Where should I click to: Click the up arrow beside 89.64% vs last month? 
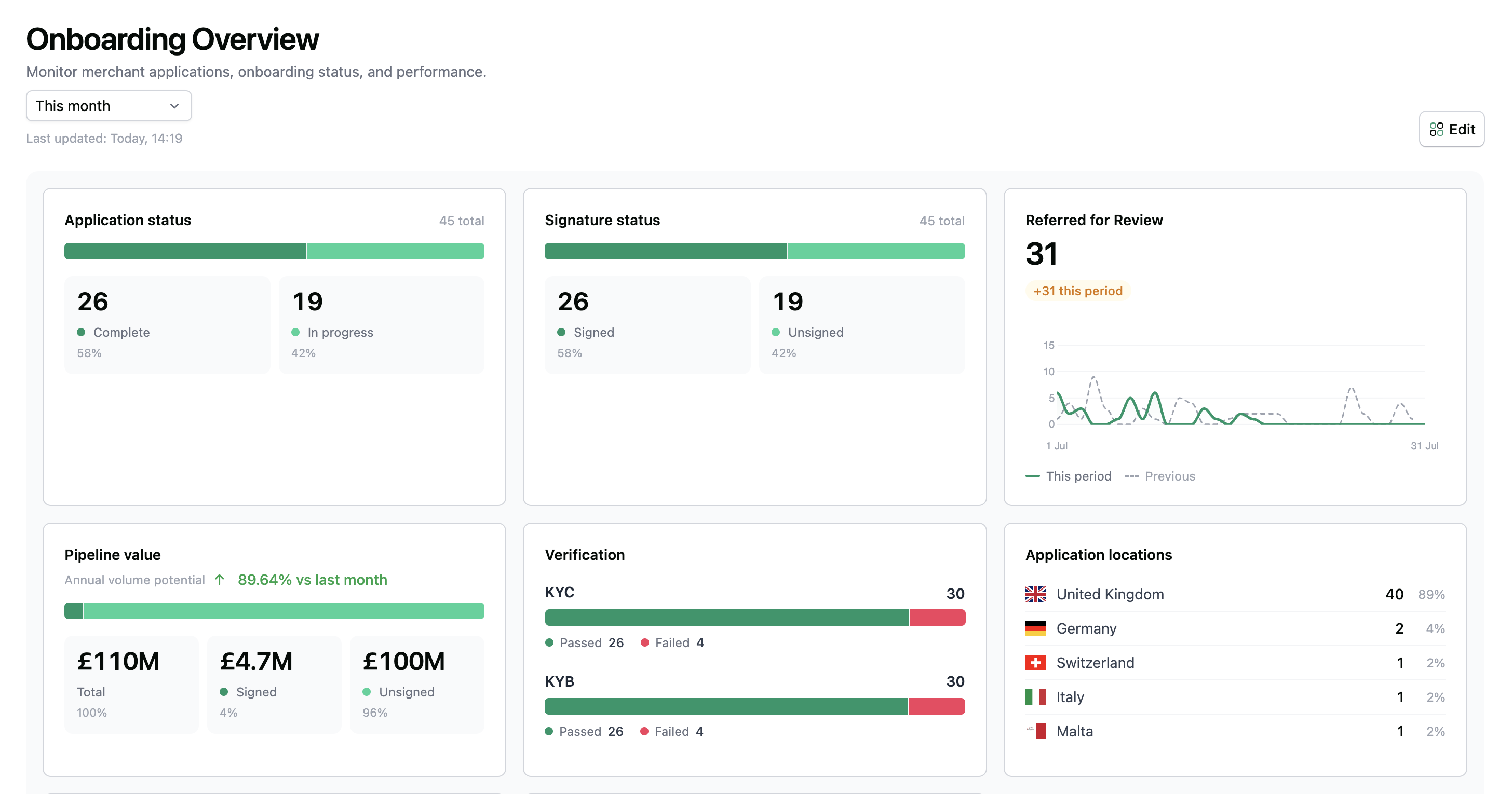[220, 580]
